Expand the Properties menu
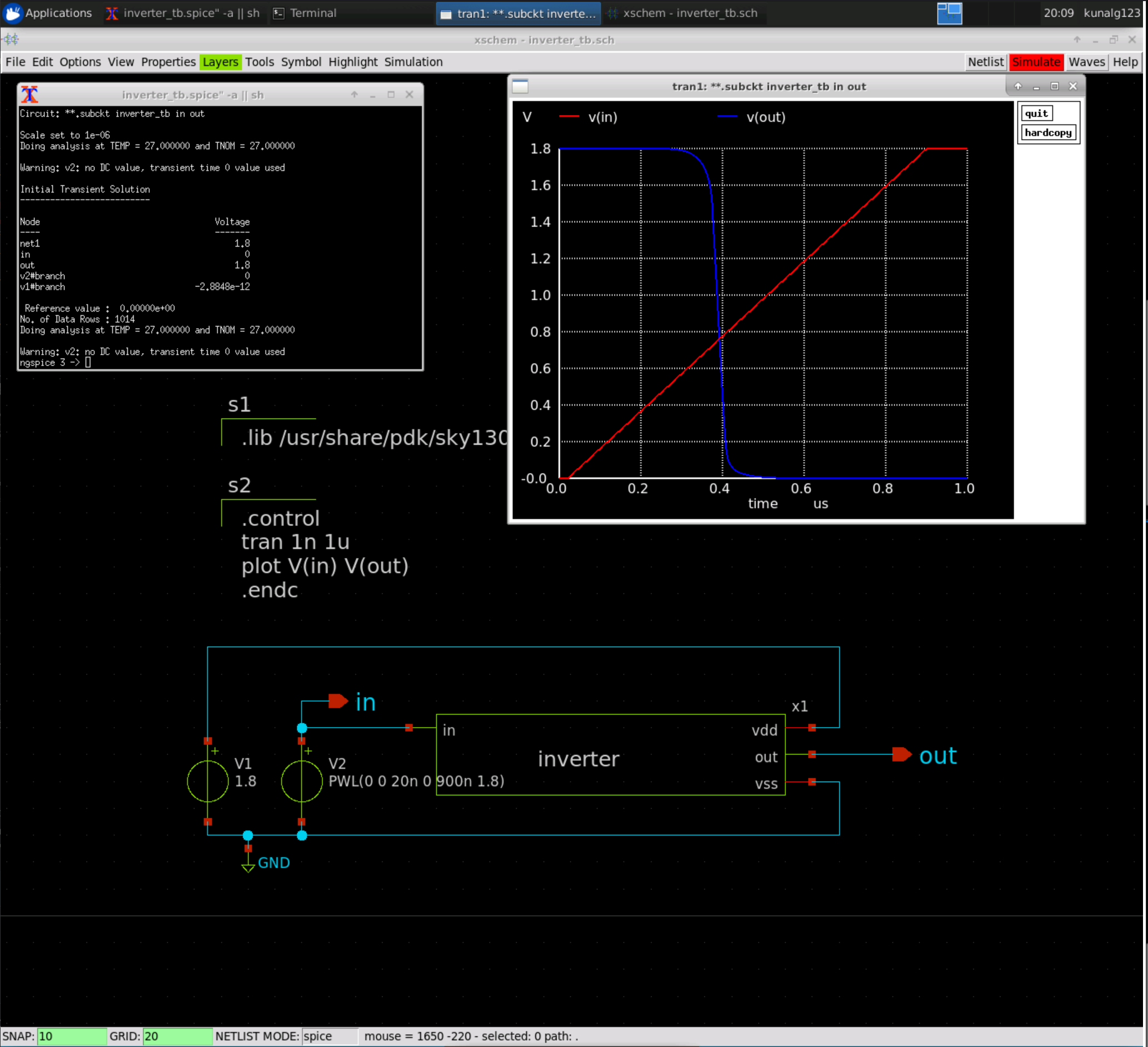 point(168,62)
